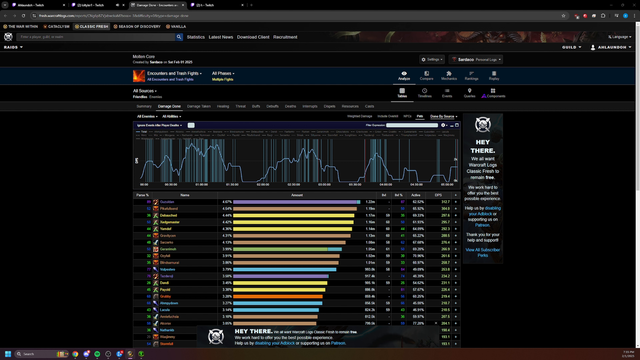Viewport: 640px width, 360px height.
Task: Open All Phases dropdown
Action: pyautogui.click(x=223, y=73)
